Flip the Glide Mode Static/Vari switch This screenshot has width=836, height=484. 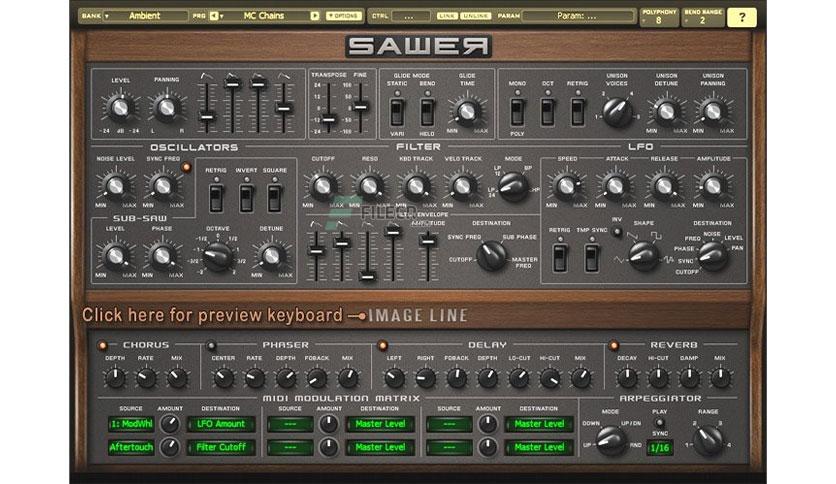397,111
